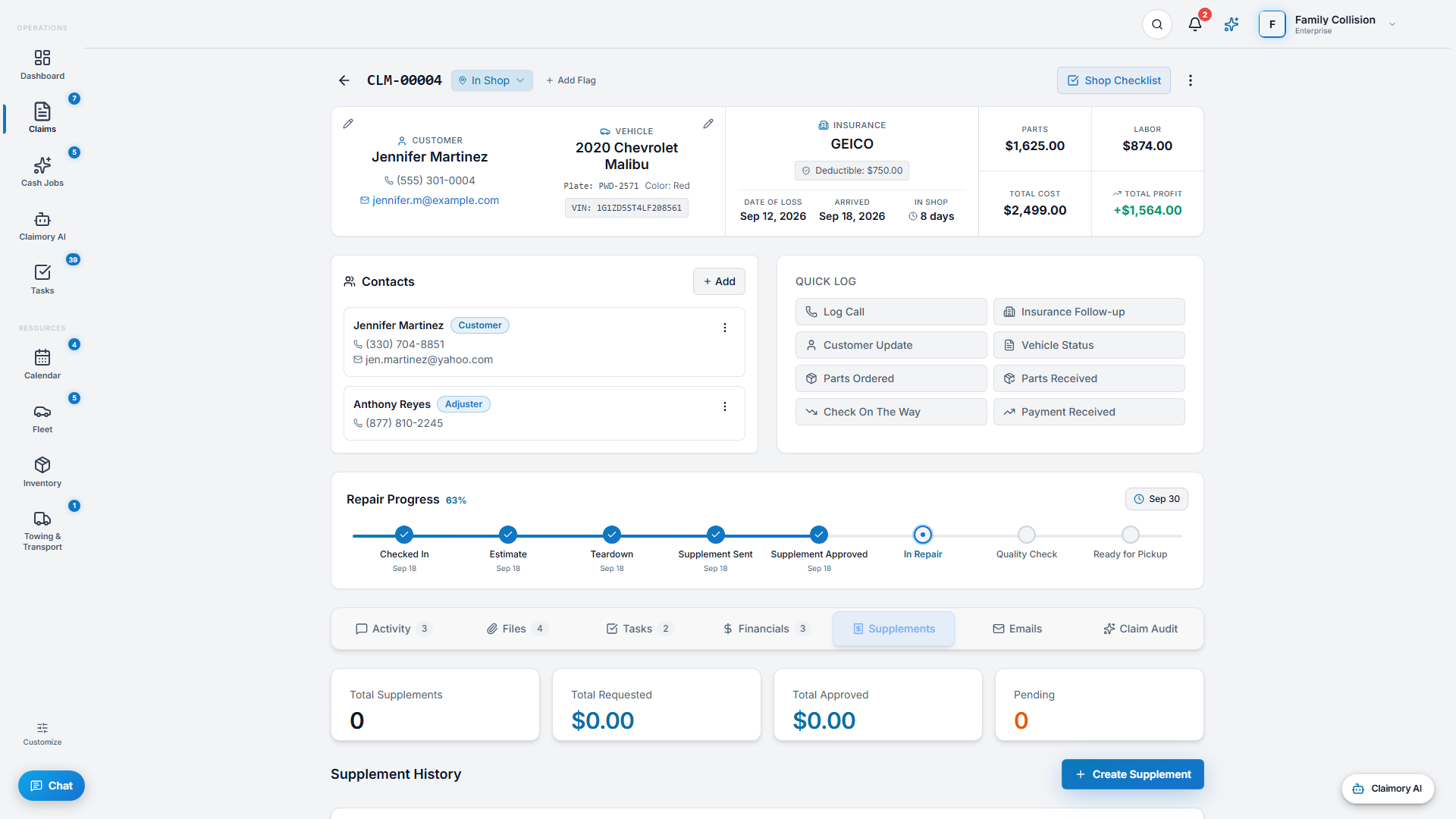Select Ready for Pickup step

(x=1131, y=535)
